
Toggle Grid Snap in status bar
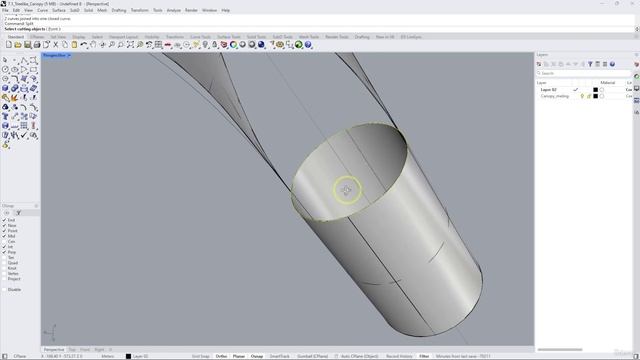(200, 356)
